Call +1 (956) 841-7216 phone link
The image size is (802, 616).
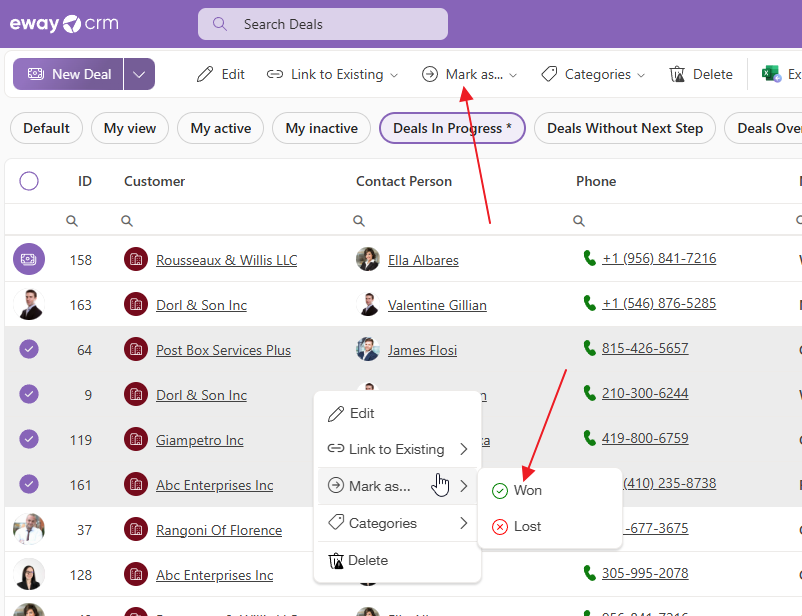pyautogui.click(x=659, y=258)
